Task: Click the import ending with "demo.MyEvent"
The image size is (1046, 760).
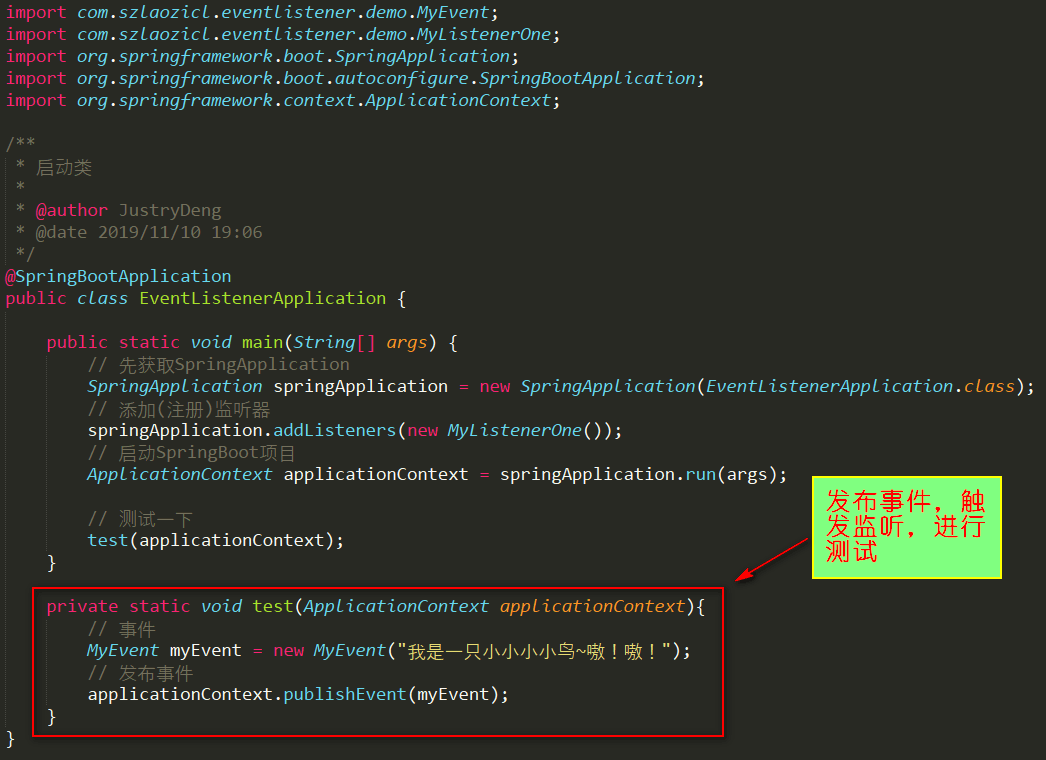Action: pos(251,13)
